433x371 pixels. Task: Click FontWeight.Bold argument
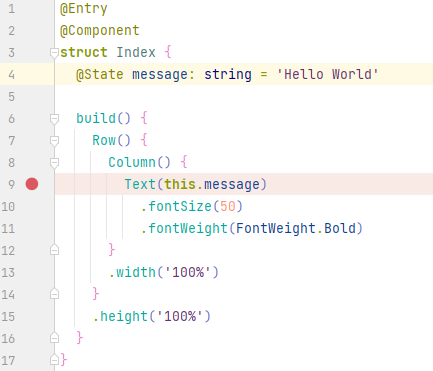pos(296,228)
